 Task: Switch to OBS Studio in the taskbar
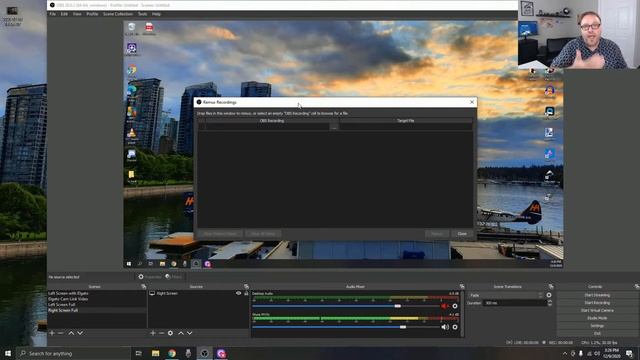click(204, 353)
